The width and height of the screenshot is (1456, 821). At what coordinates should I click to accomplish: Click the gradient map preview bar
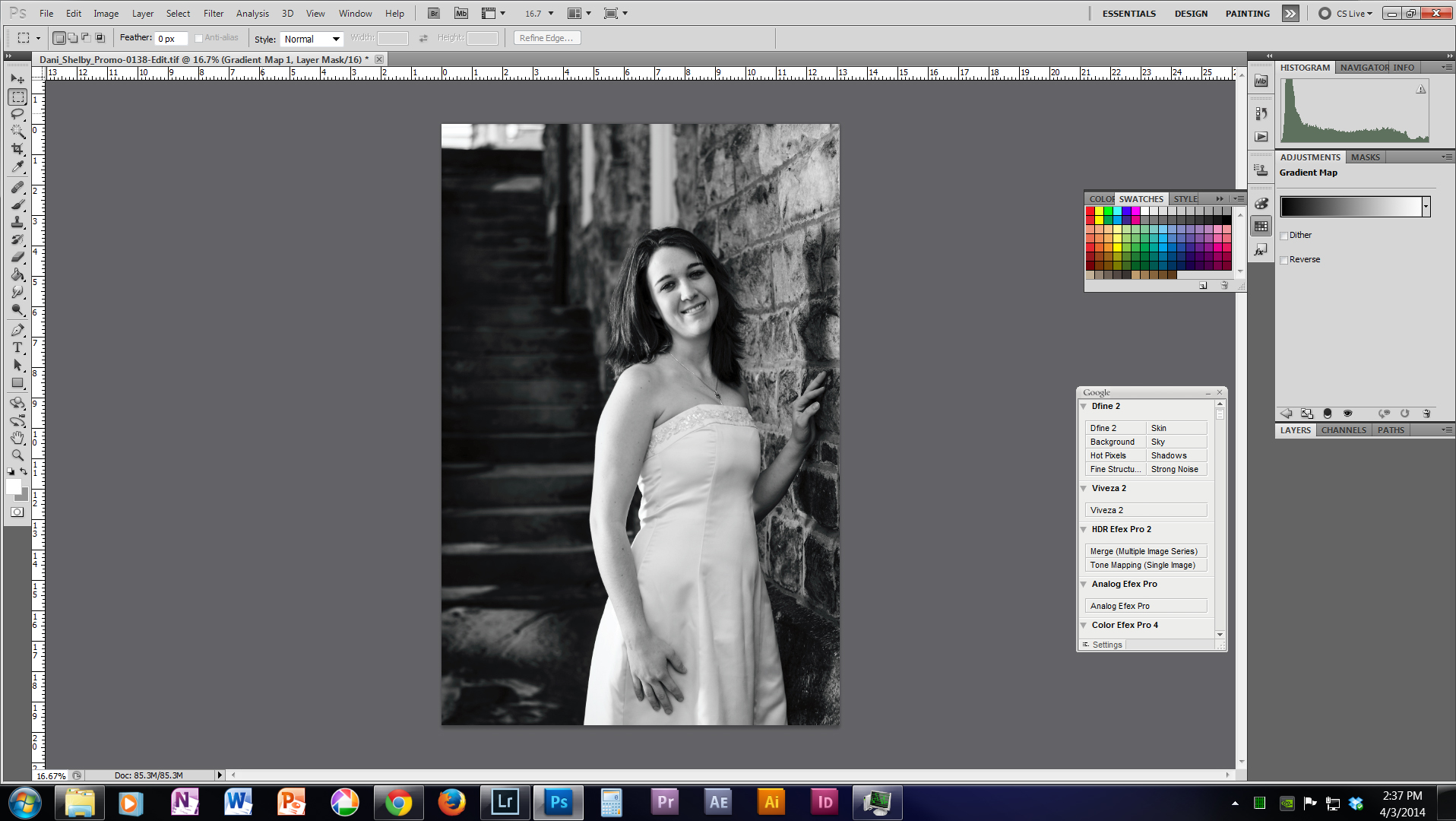(x=1350, y=207)
